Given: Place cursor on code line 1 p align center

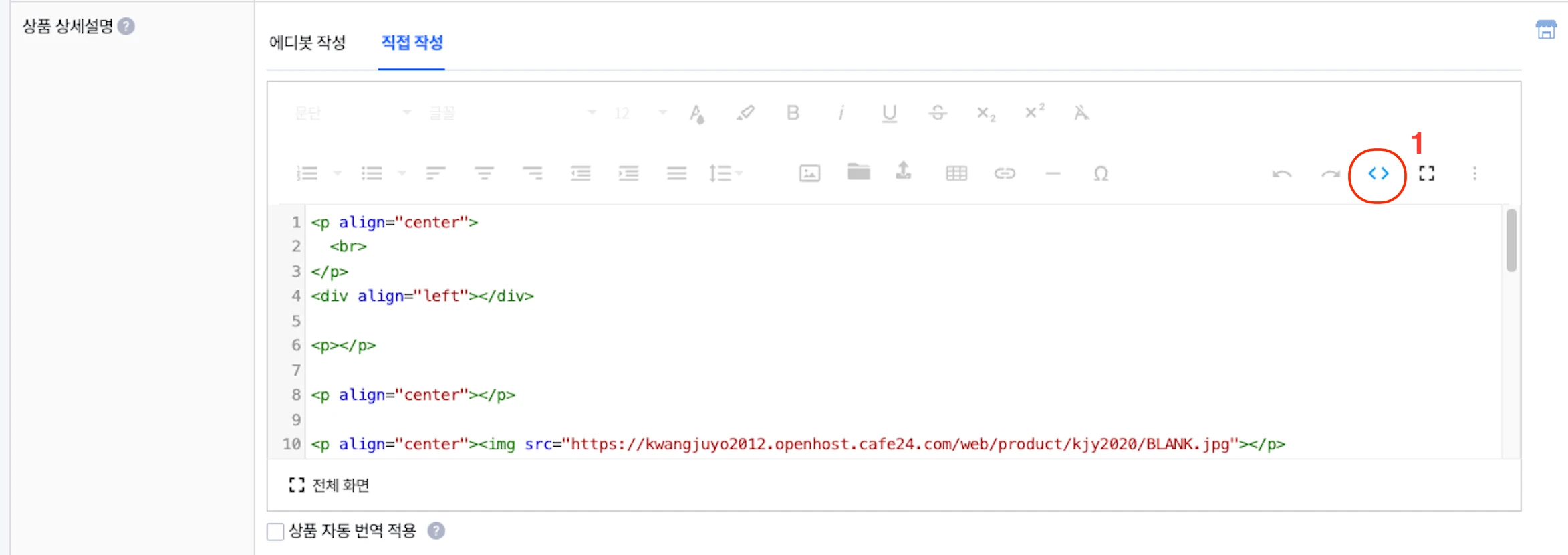Looking at the screenshot, I should [394, 223].
